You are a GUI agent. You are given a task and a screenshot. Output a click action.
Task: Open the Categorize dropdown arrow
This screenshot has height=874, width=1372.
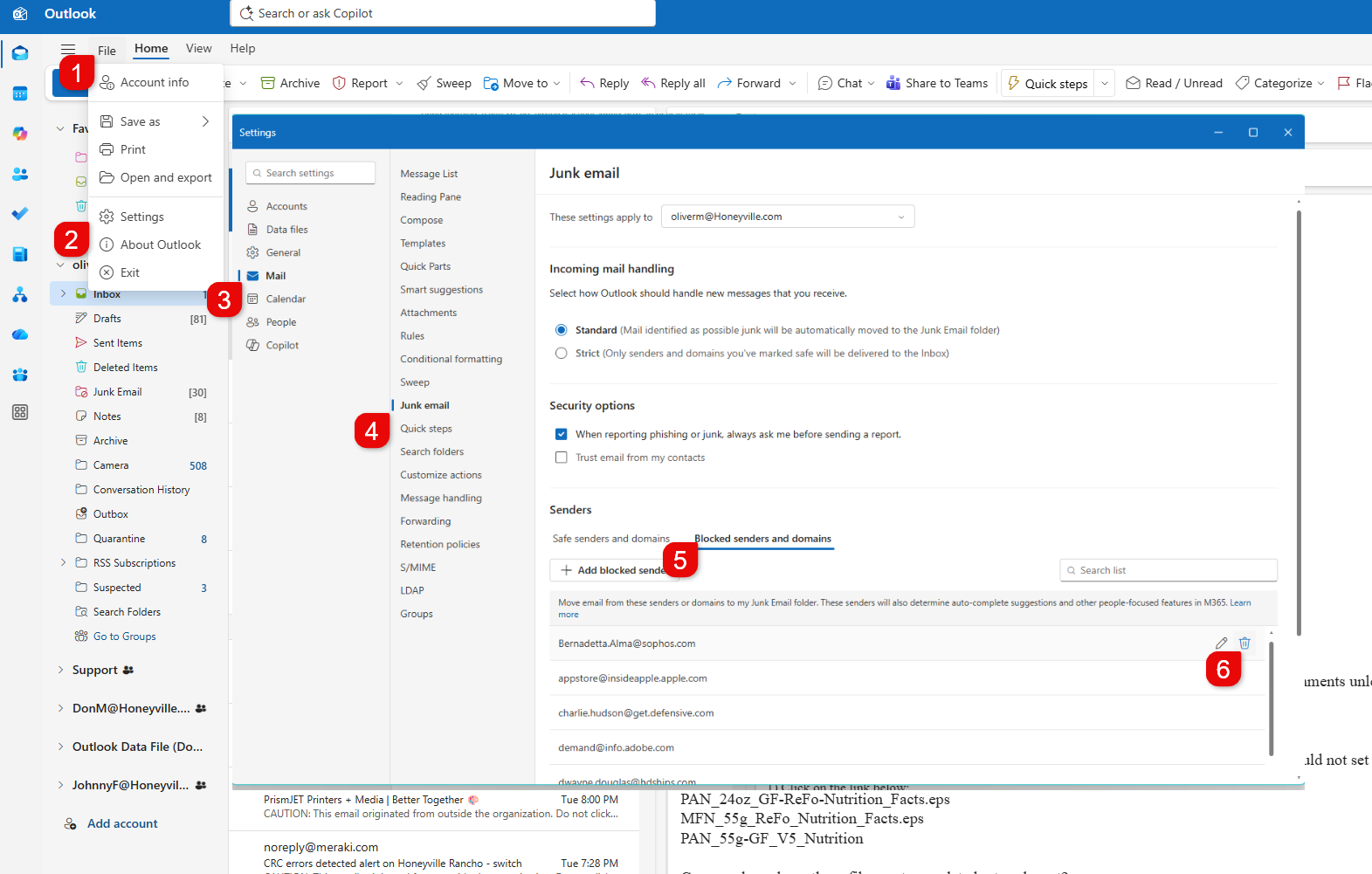tap(1320, 84)
